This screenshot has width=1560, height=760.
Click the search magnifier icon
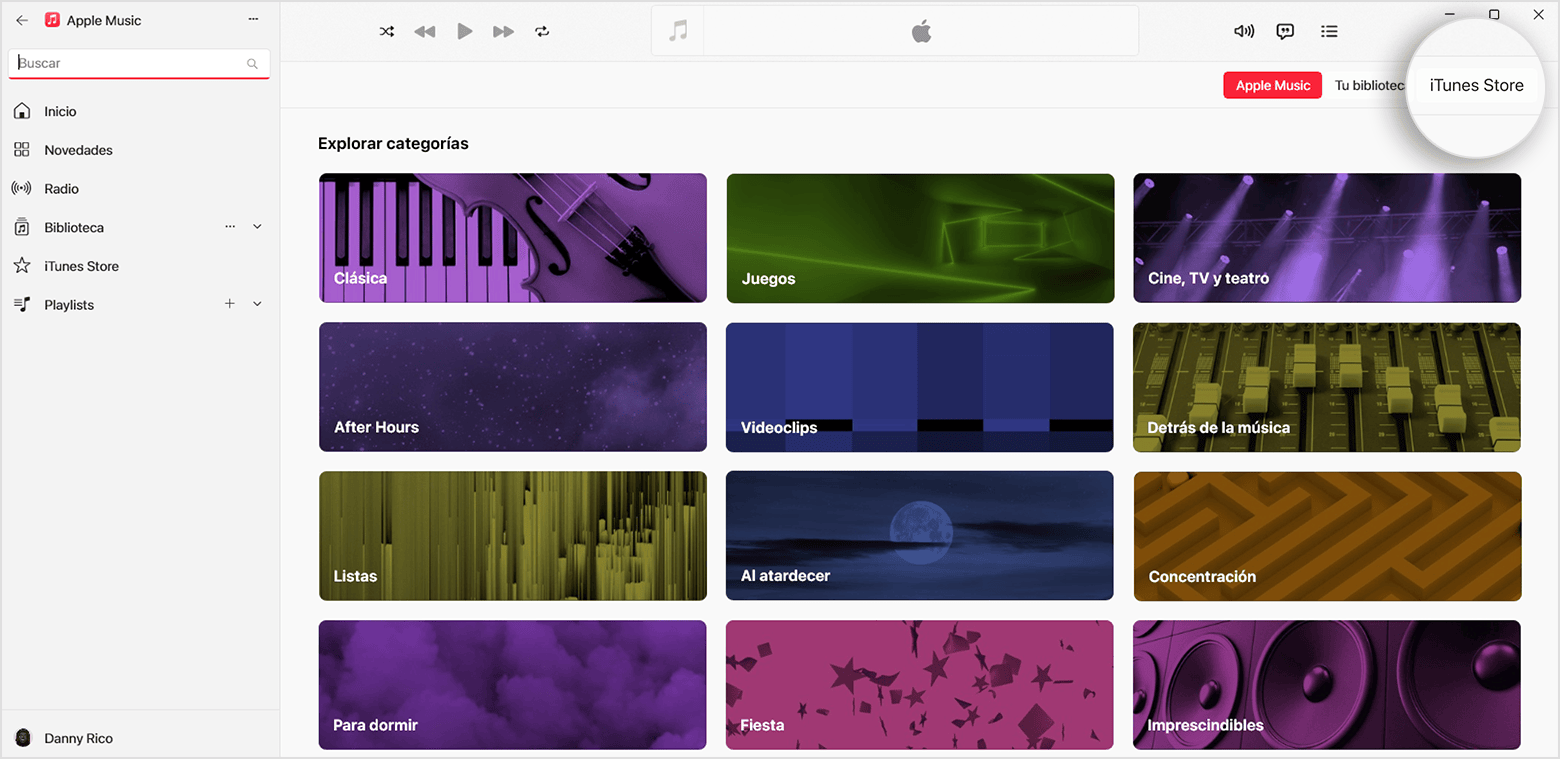point(252,64)
